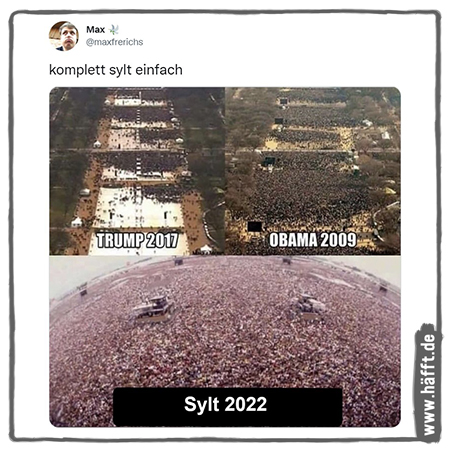Click the left vehicle in Sylt crowd
The width and height of the screenshot is (450, 450).
[154, 309]
